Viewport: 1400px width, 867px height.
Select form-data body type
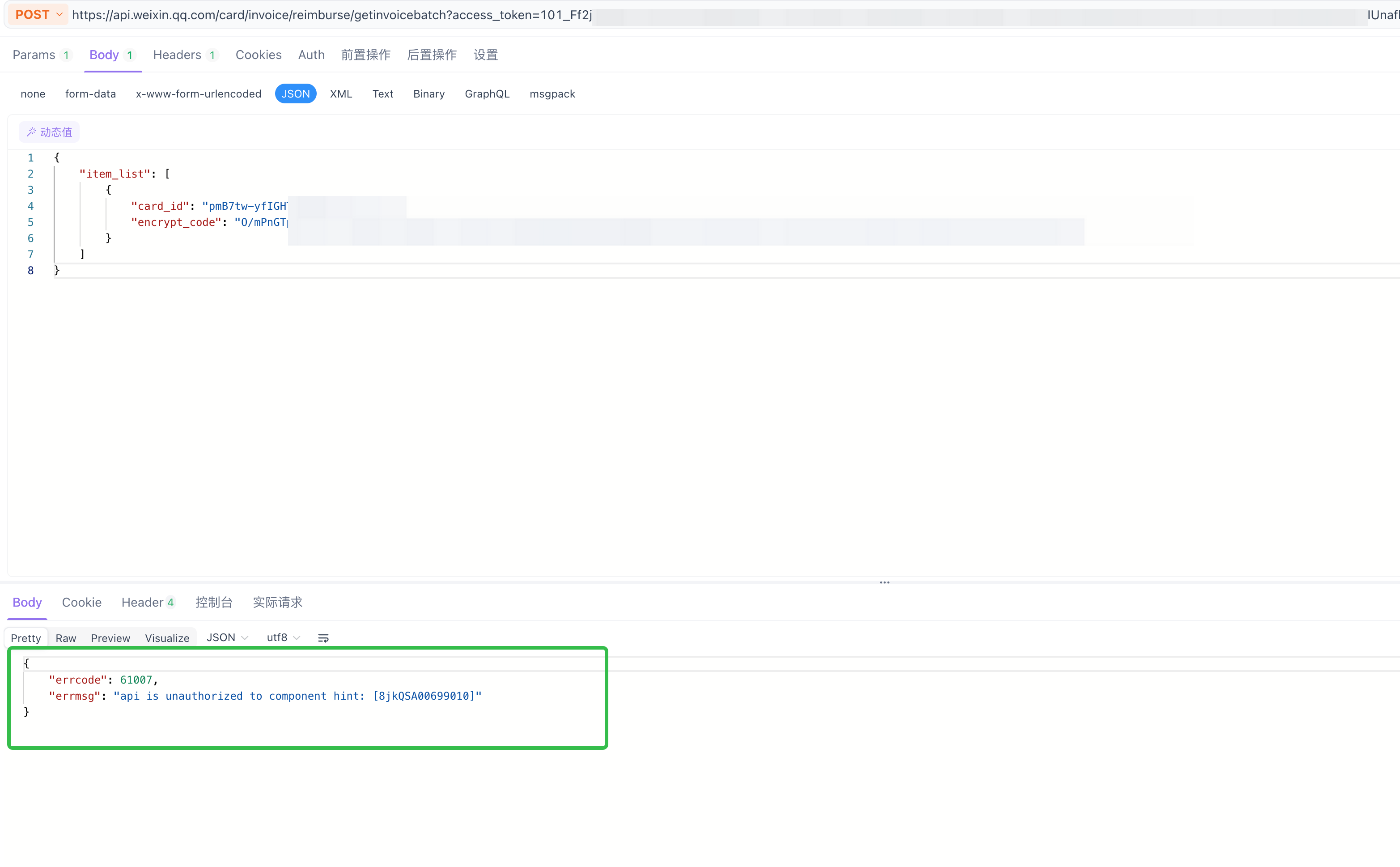pos(91,93)
